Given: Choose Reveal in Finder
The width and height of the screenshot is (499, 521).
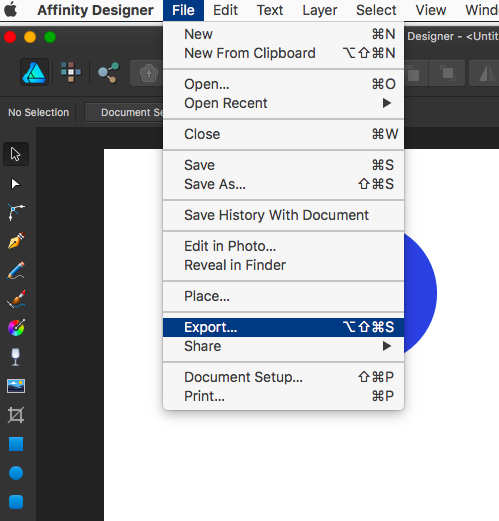Looking at the screenshot, I should click(283, 265).
